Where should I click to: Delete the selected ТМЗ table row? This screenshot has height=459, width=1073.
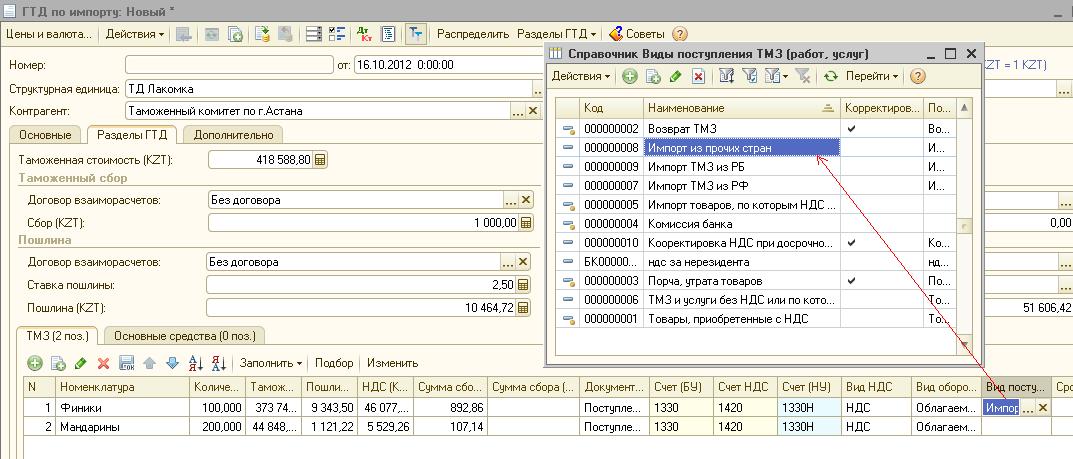click(x=103, y=363)
